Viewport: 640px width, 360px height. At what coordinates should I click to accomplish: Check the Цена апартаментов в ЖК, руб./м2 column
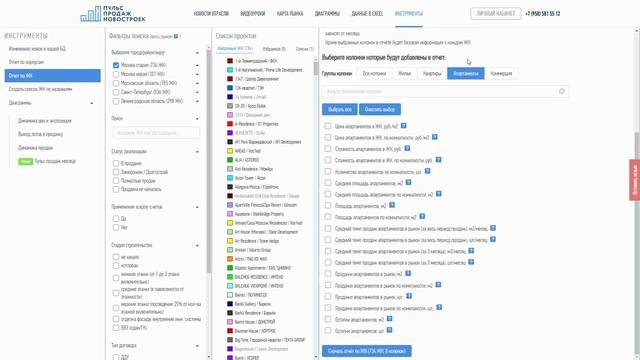[328, 126]
